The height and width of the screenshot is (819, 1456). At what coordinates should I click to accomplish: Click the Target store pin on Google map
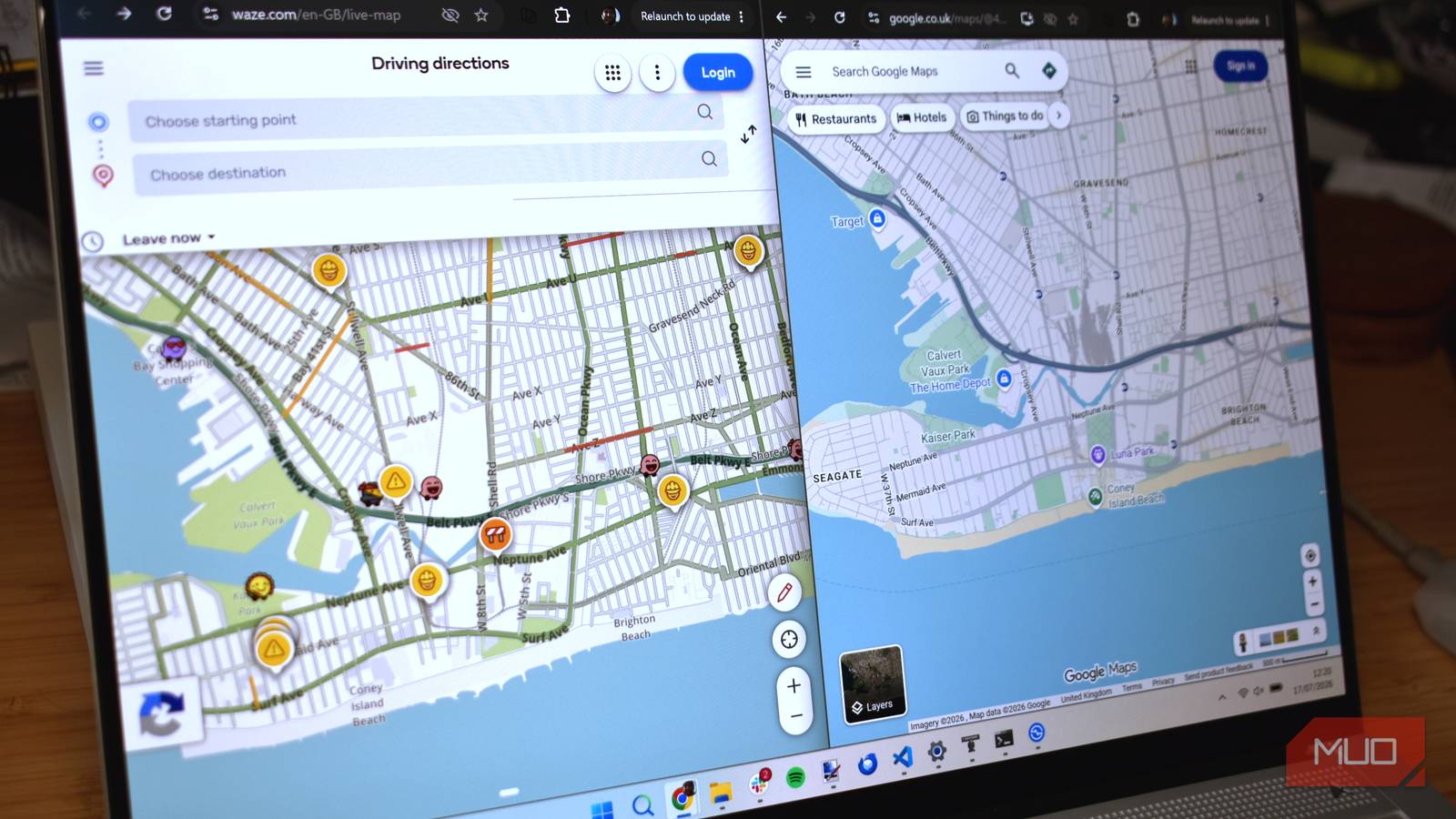[876, 218]
